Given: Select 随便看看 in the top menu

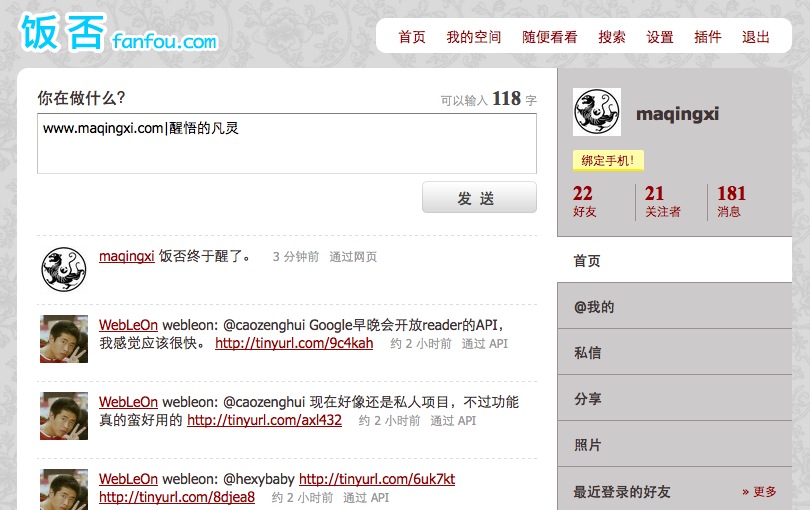Looking at the screenshot, I should click(x=550, y=37).
